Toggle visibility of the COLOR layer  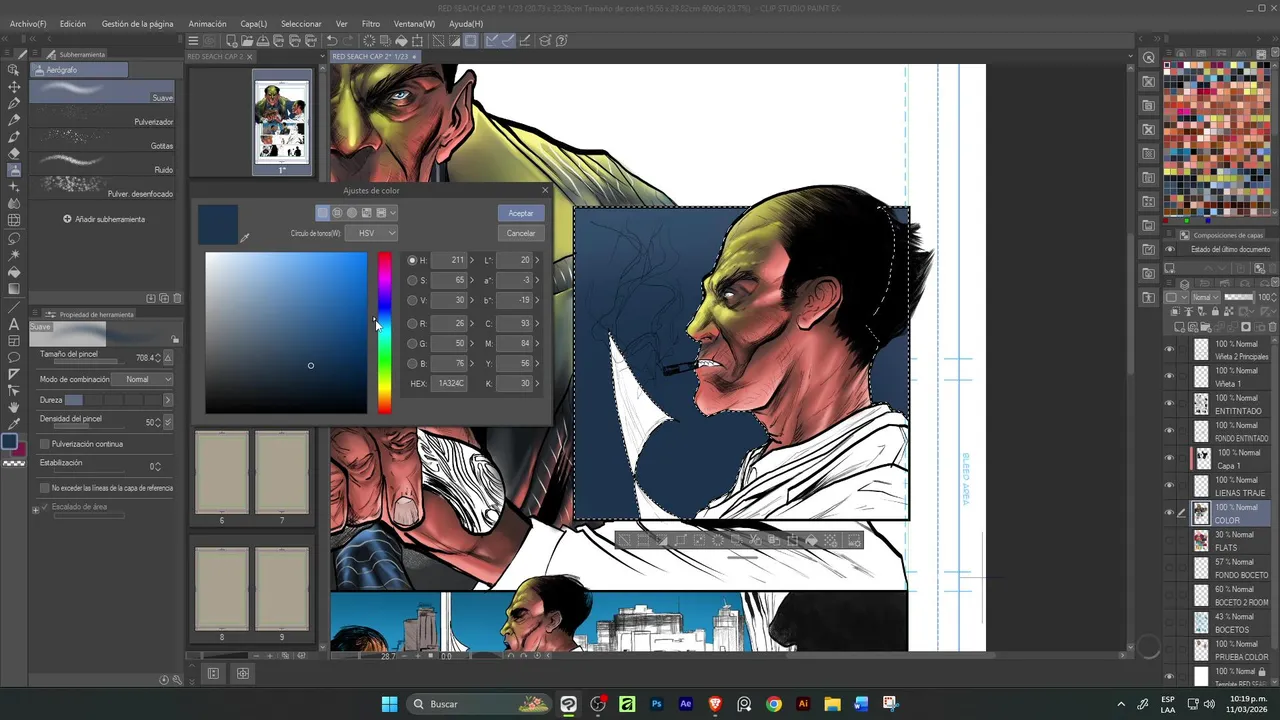point(1169,513)
